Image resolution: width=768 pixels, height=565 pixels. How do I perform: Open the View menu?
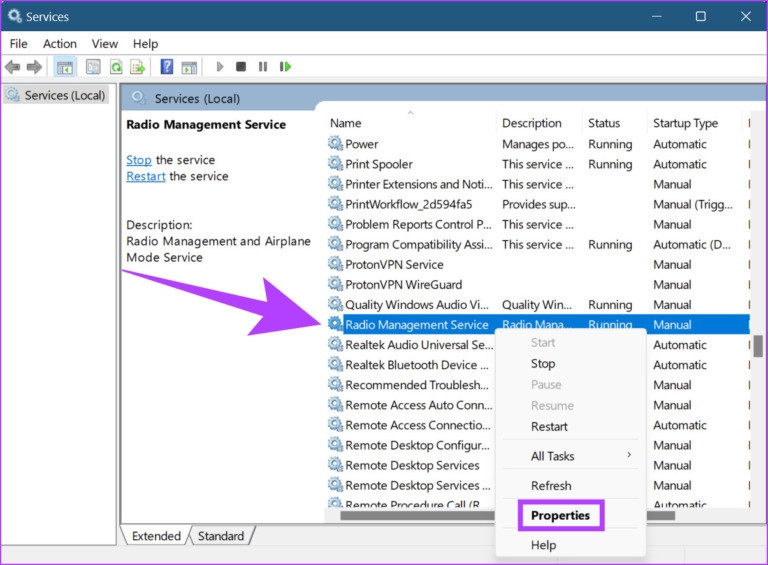coord(104,44)
